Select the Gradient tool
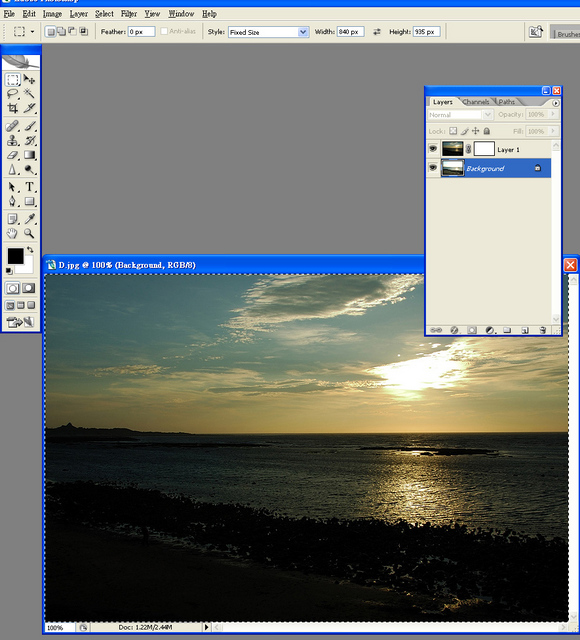This screenshot has height=640, width=580. tap(29, 155)
